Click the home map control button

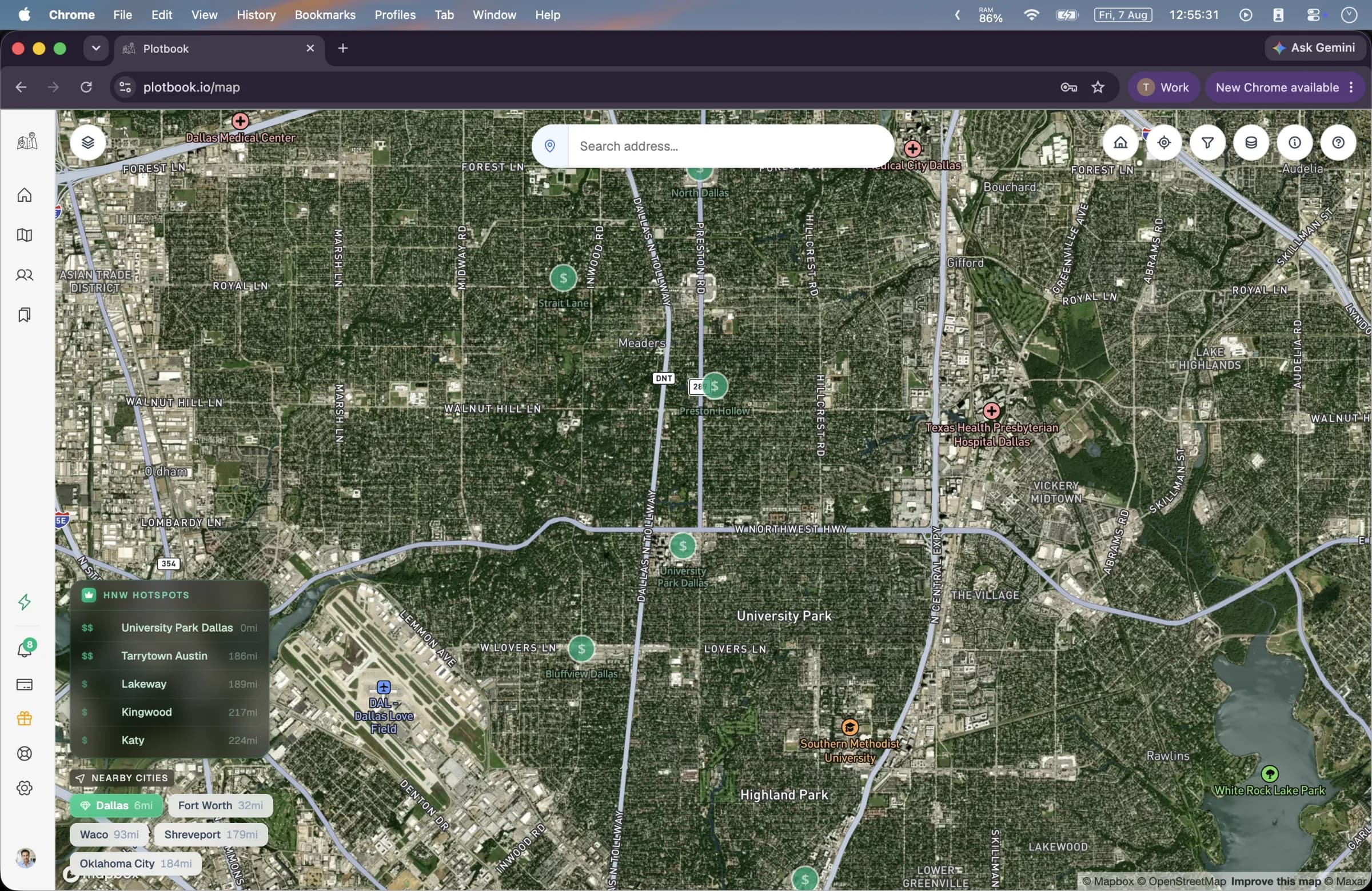coord(1120,142)
